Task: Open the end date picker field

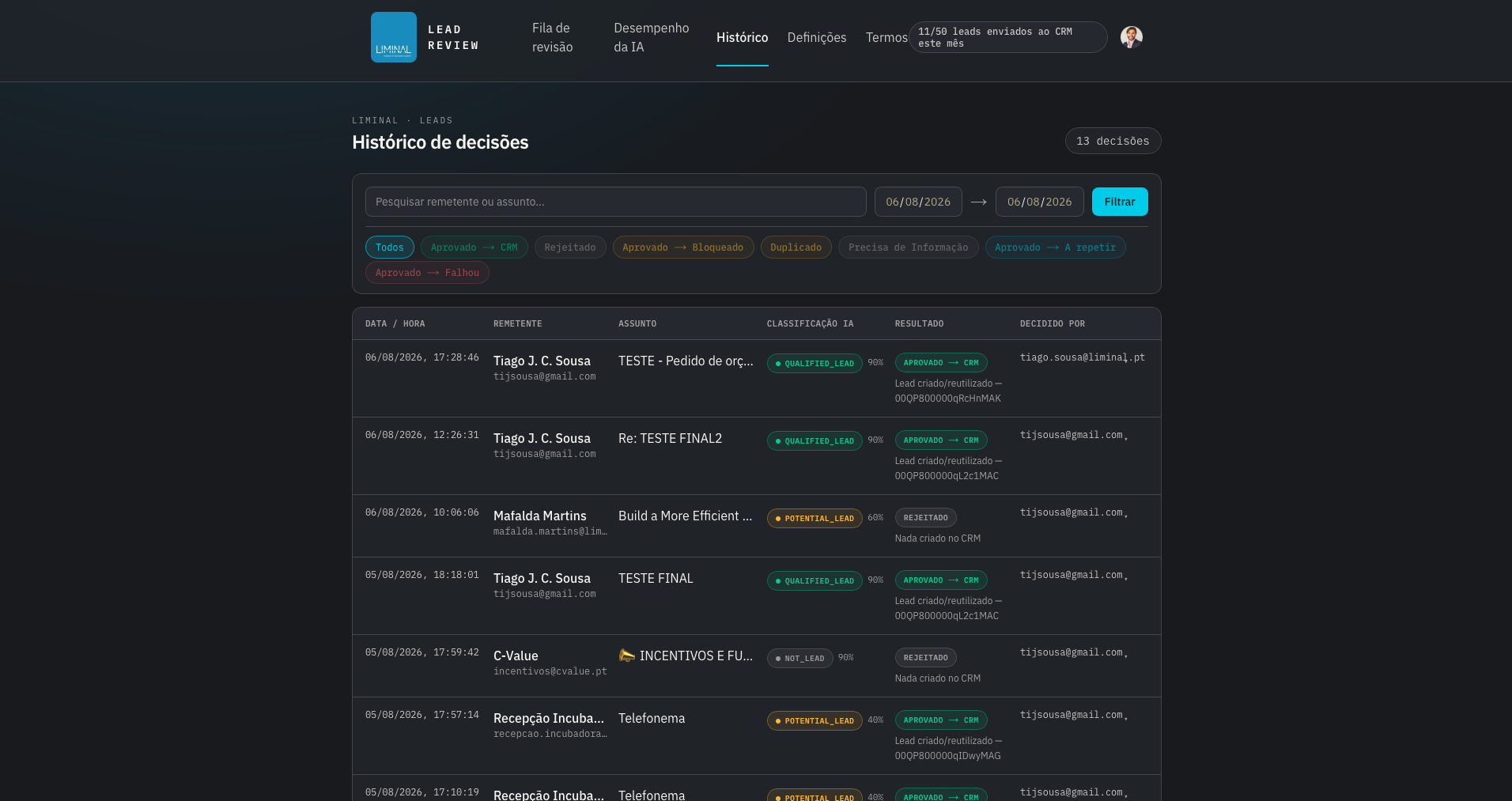Action: 1039,202
